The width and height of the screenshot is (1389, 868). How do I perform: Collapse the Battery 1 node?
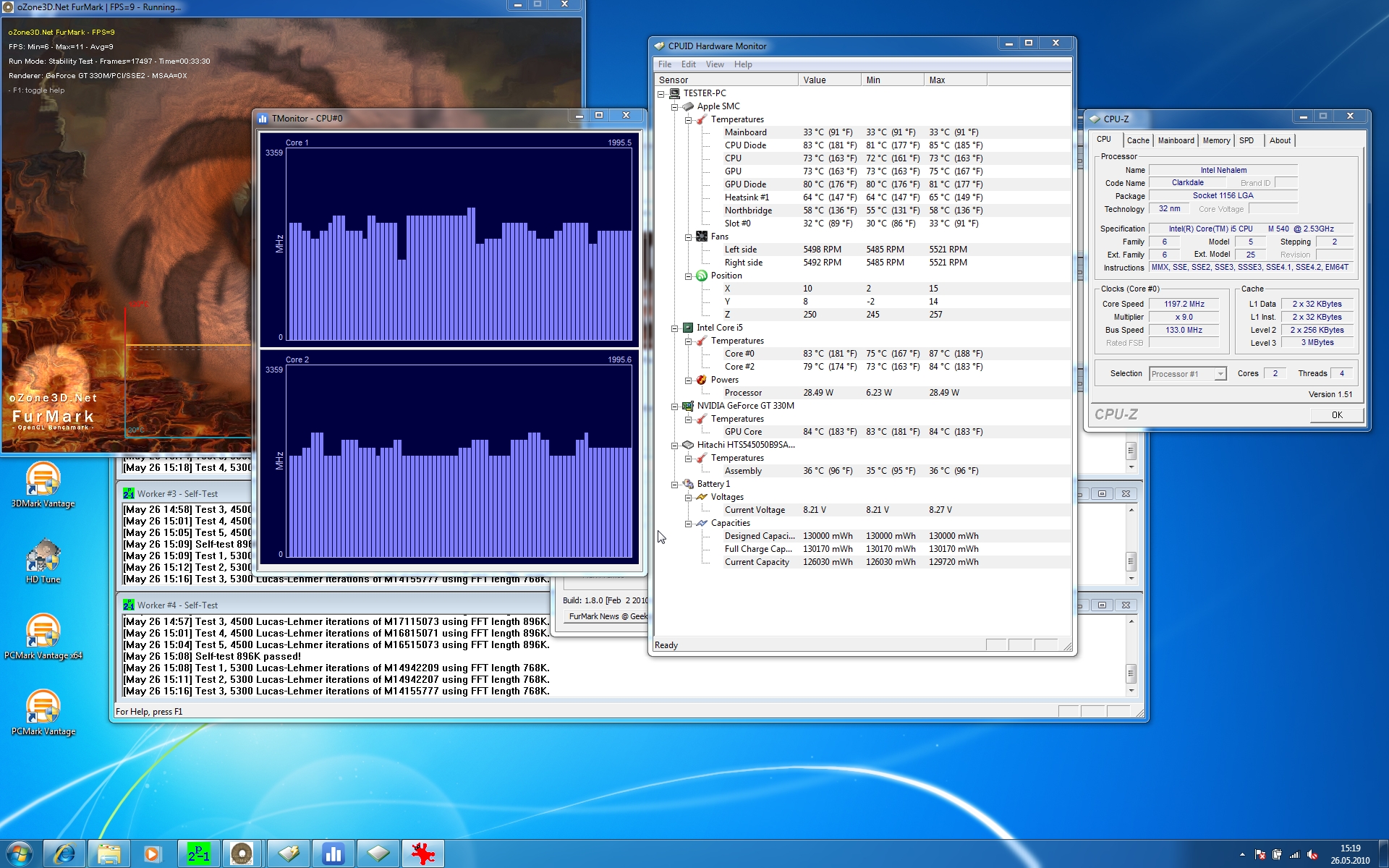tap(674, 484)
